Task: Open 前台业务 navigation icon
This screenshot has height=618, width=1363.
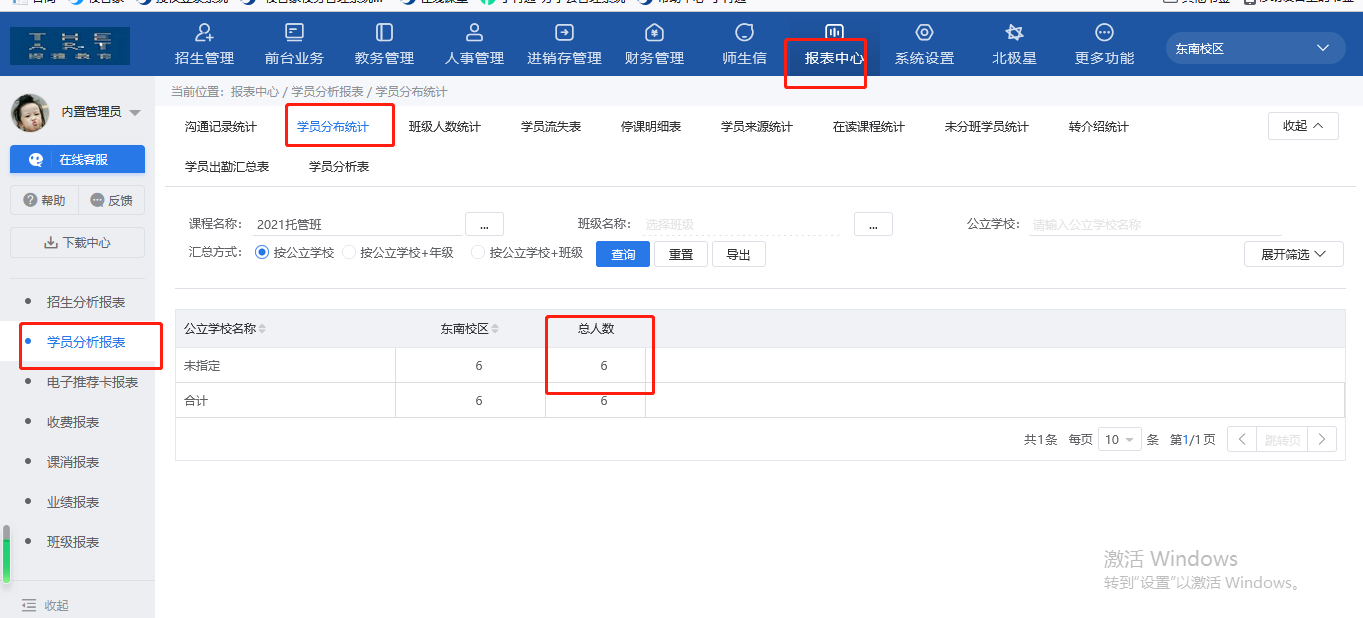Action: click(x=294, y=33)
